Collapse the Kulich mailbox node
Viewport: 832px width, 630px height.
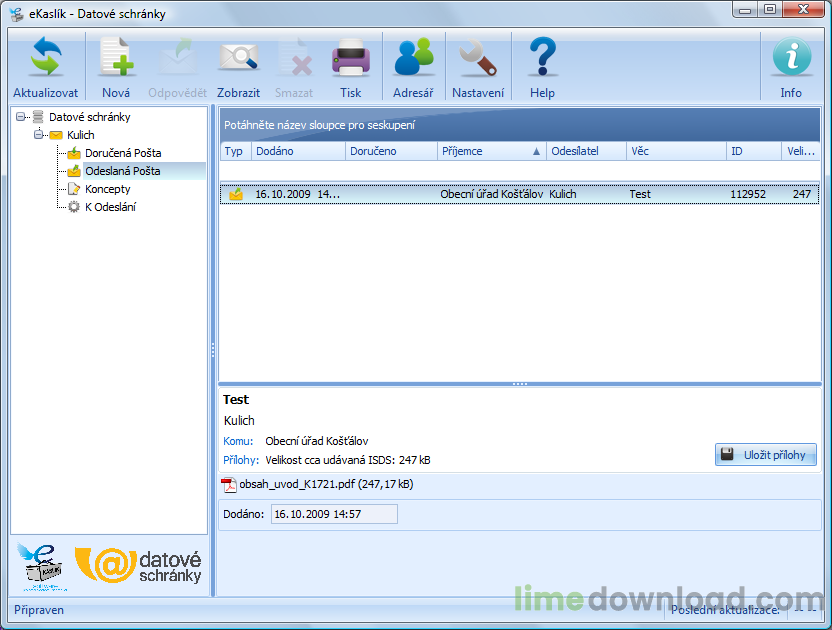point(38,134)
